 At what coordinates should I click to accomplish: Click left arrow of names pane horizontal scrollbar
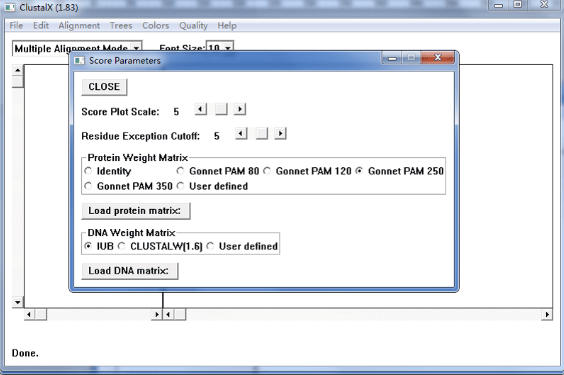[29, 315]
